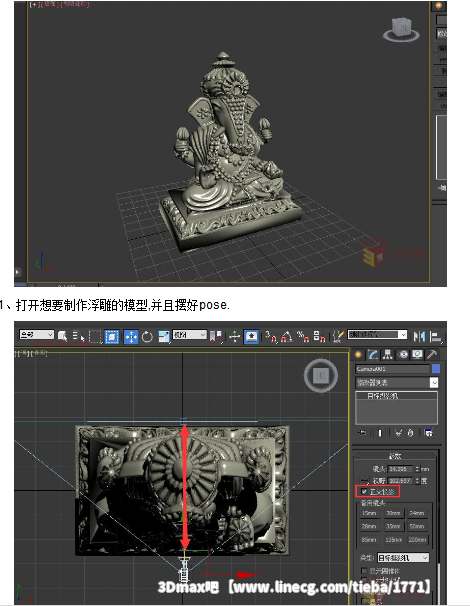Screen dimensions: 470x606
Task: Select the 85mm stock lens button
Action: (x=369, y=540)
